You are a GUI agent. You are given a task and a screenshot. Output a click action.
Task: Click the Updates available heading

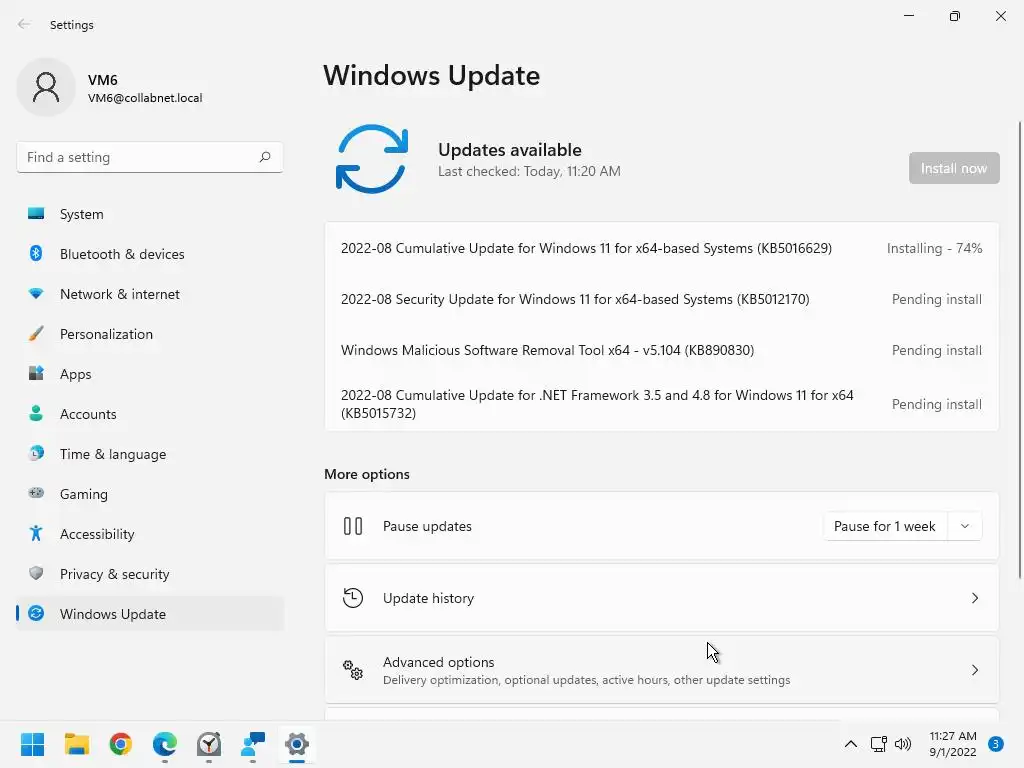coord(509,150)
